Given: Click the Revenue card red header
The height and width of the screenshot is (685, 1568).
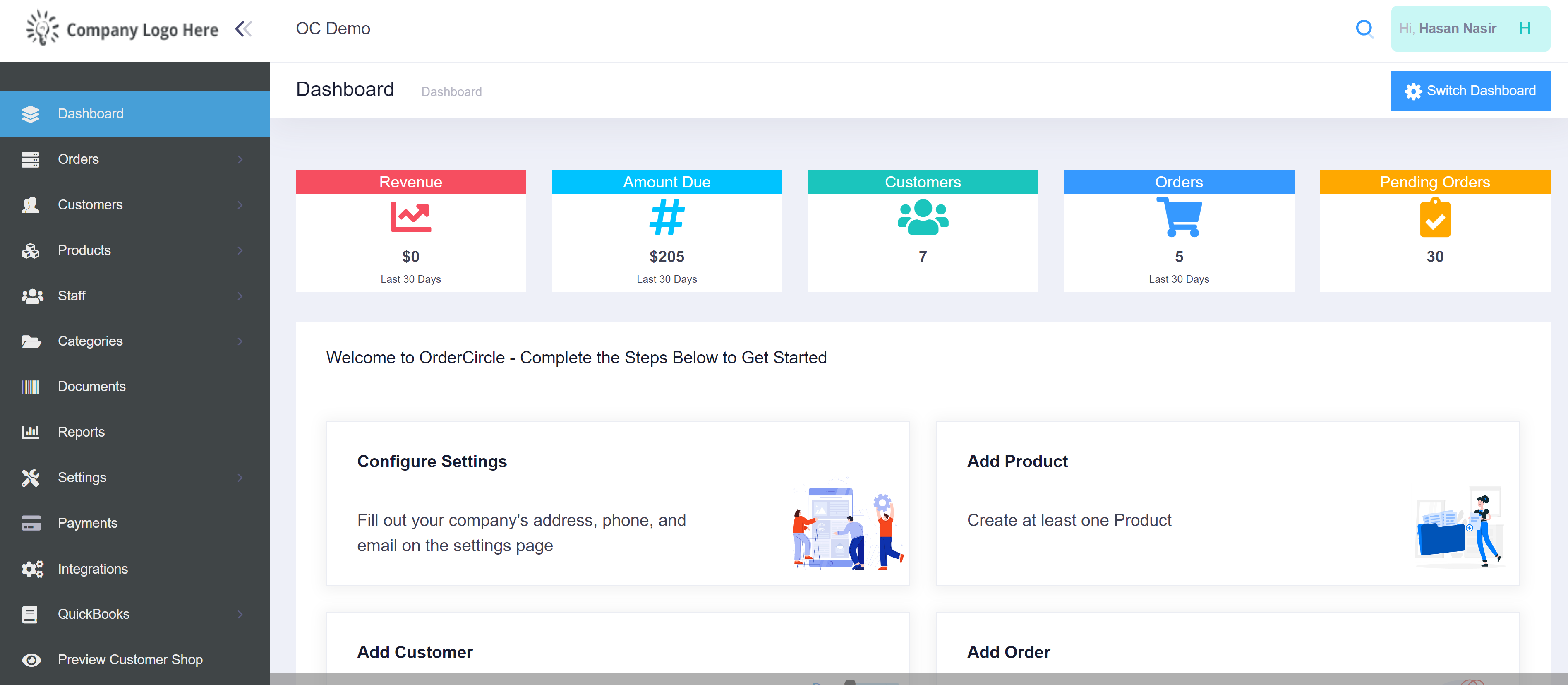Looking at the screenshot, I should (x=410, y=182).
